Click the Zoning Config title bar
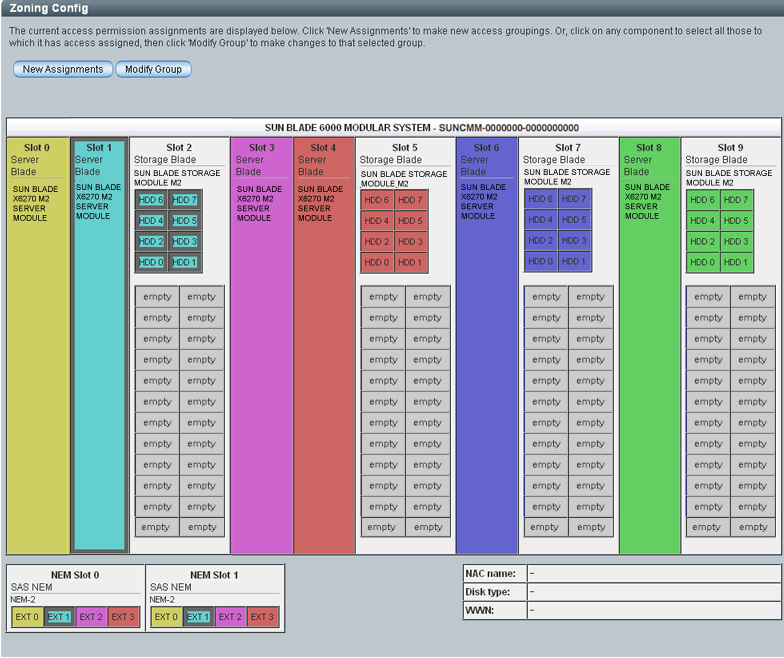The width and height of the screenshot is (784, 658). [x=392, y=8]
